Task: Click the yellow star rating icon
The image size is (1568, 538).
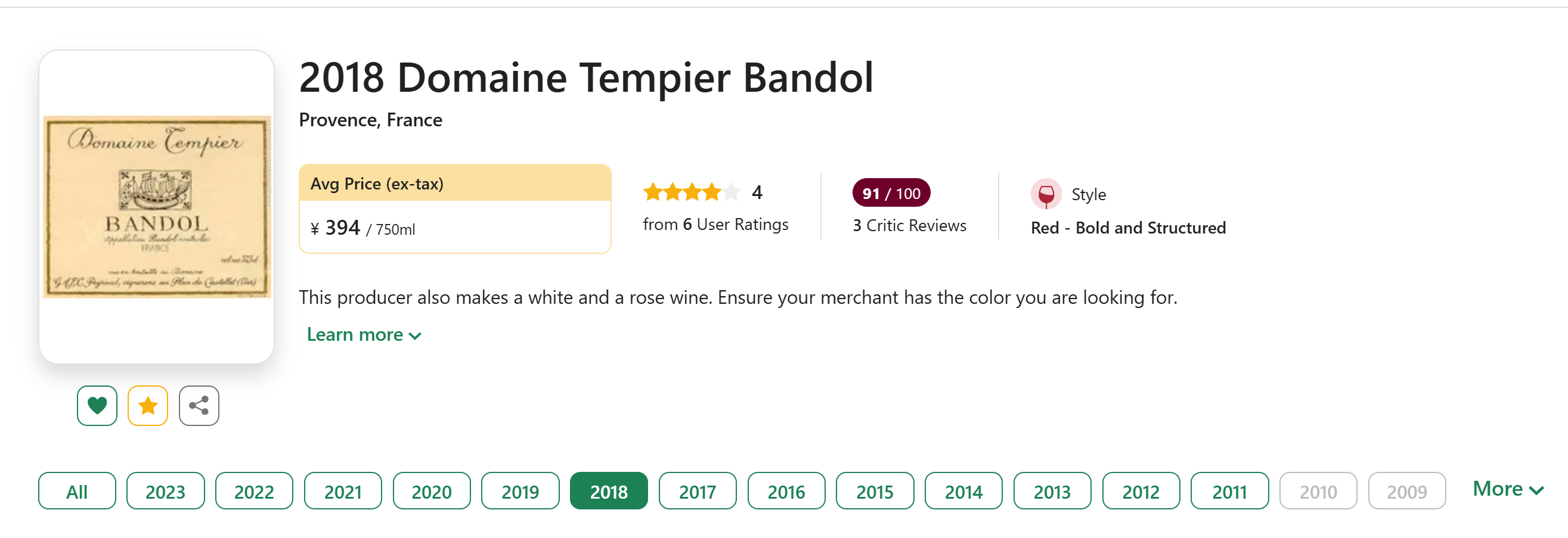Action: tap(148, 405)
